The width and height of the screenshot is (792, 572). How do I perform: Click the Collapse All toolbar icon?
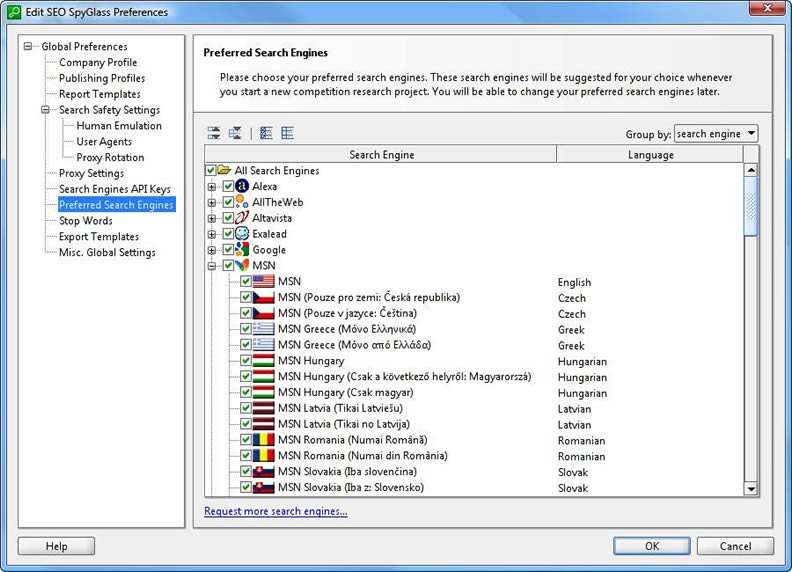(234, 133)
